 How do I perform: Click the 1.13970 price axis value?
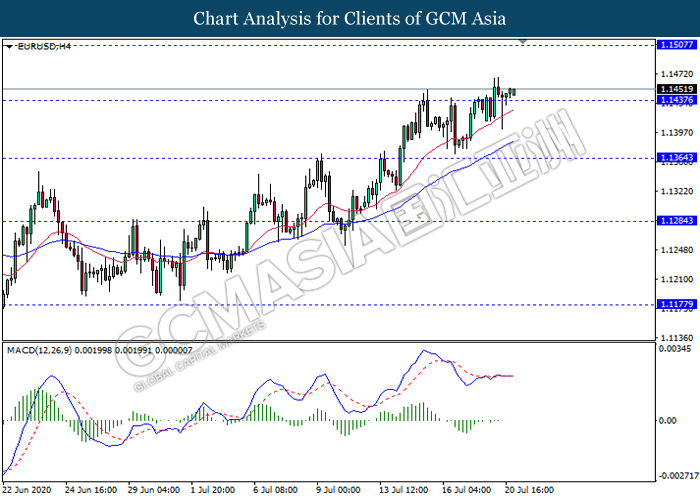pyautogui.click(x=677, y=133)
